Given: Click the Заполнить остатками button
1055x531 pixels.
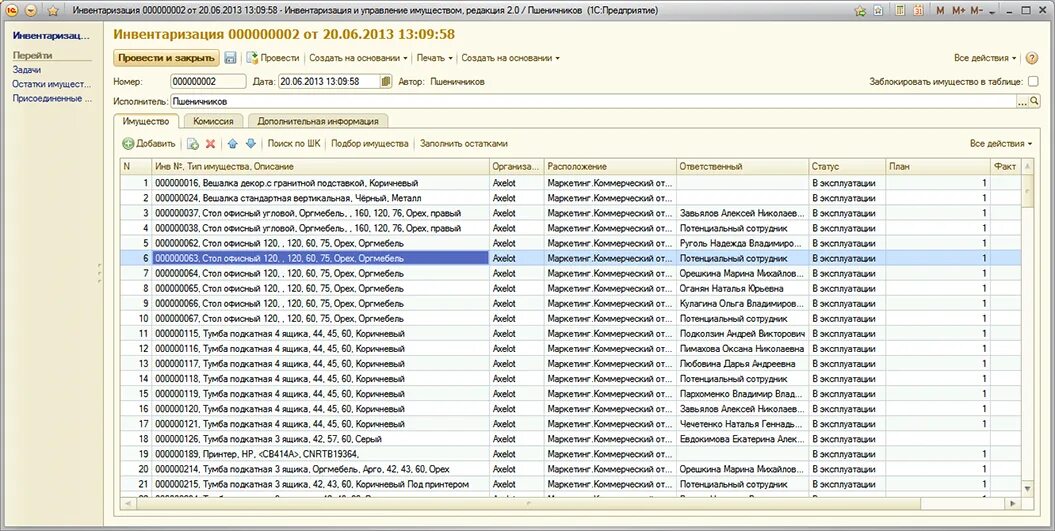Looking at the screenshot, I should point(464,143).
